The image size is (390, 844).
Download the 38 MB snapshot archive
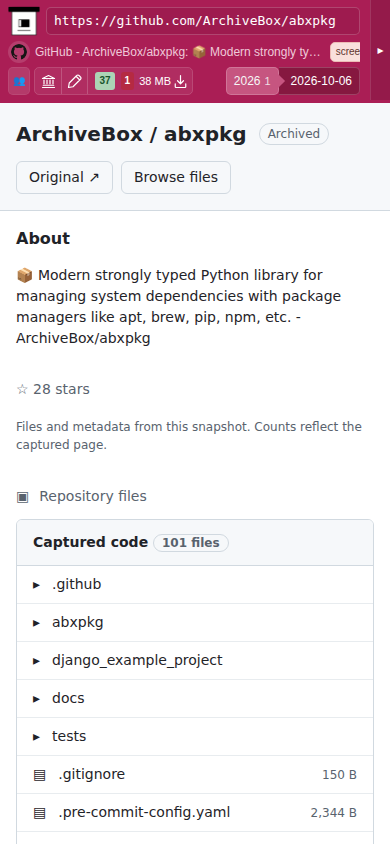[162, 81]
